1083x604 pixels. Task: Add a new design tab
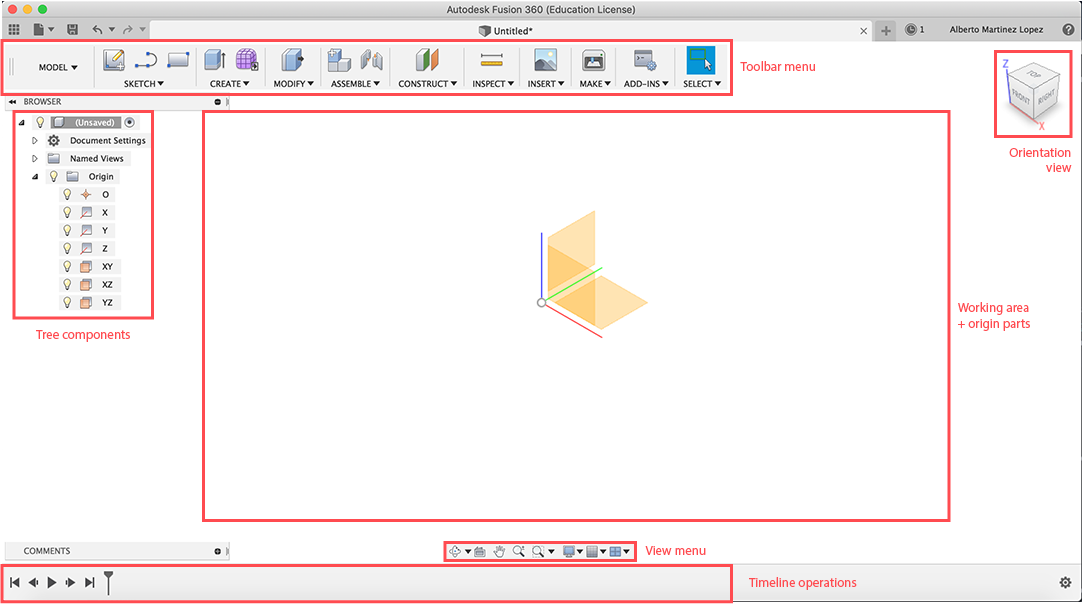(885, 30)
